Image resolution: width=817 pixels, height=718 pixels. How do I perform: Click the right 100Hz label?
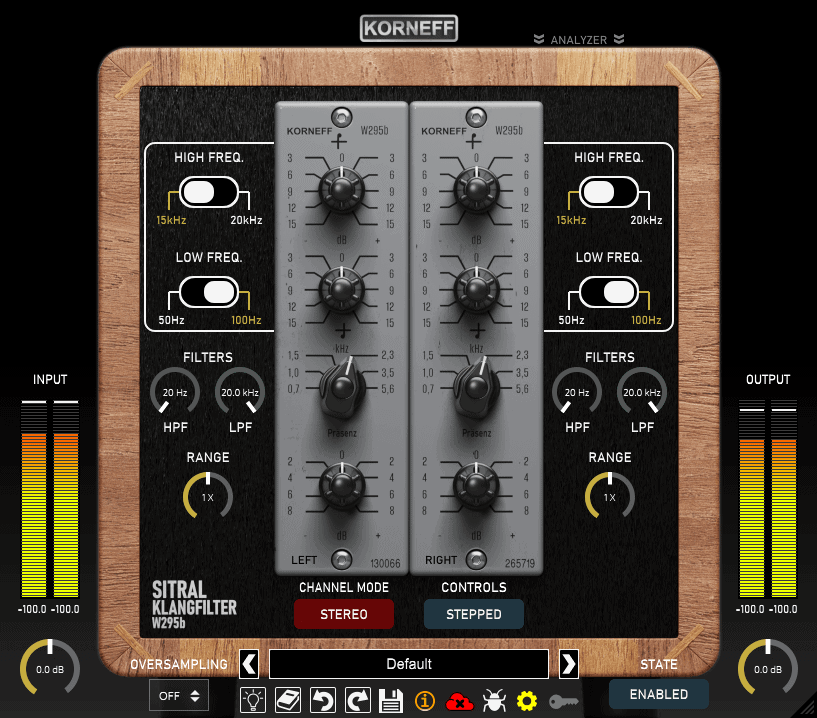coord(646,320)
